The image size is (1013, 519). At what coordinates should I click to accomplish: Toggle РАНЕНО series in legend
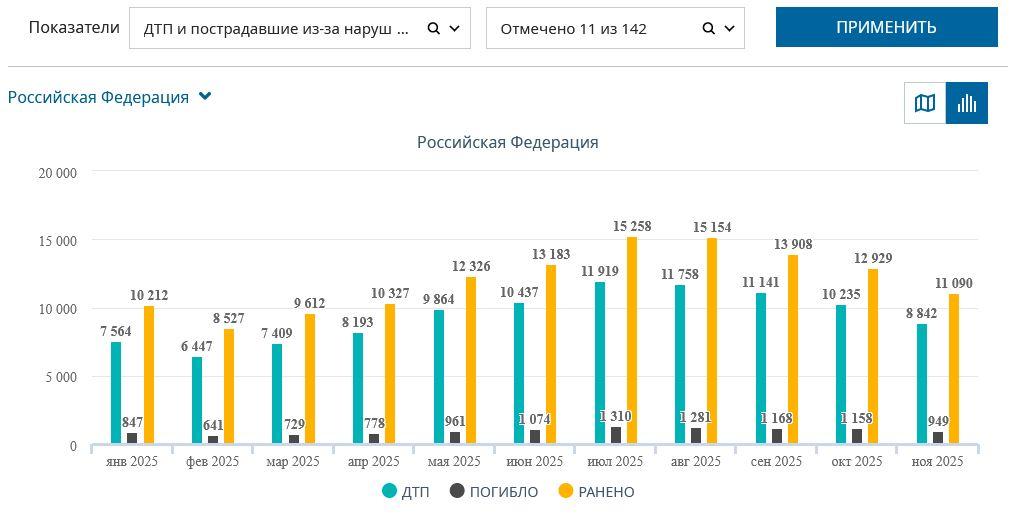point(595,492)
